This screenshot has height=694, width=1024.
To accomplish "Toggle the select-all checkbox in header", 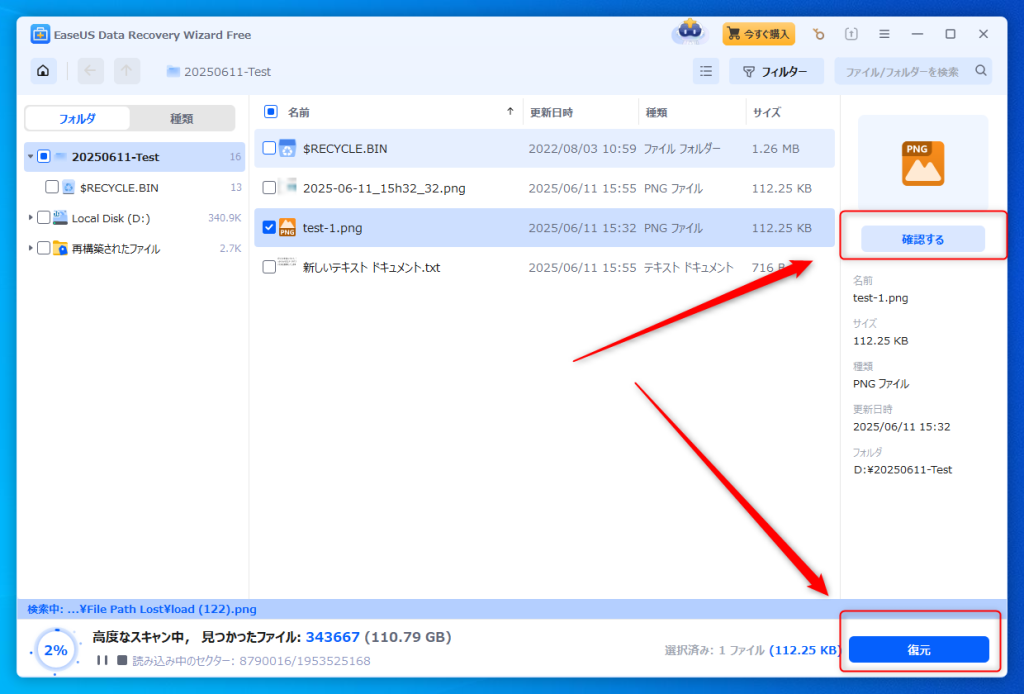I will (270, 112).
